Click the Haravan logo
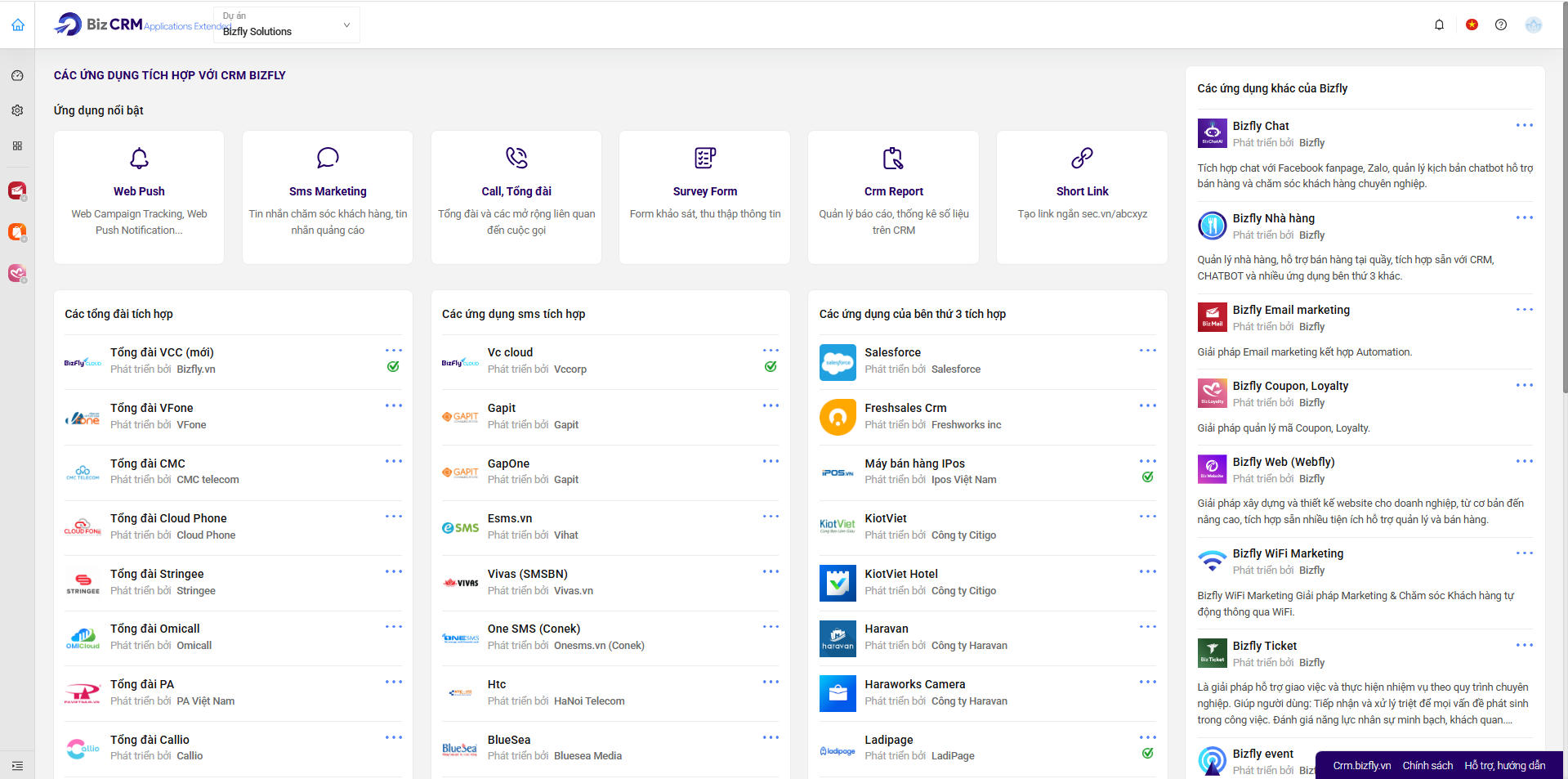The height and width of the screenshot is (779, 1568). pos(838,638)
